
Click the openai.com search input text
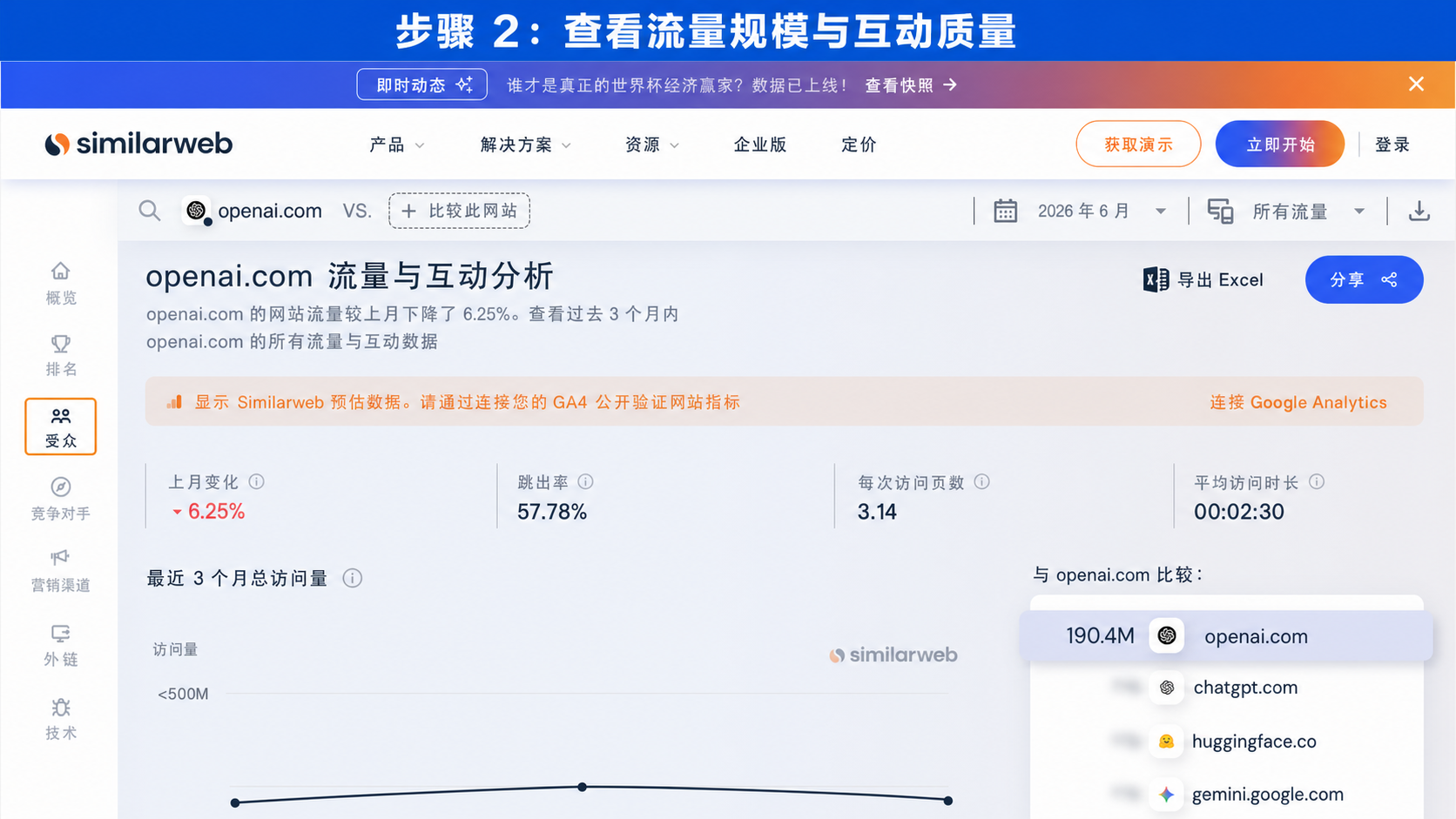coord(270,211)
